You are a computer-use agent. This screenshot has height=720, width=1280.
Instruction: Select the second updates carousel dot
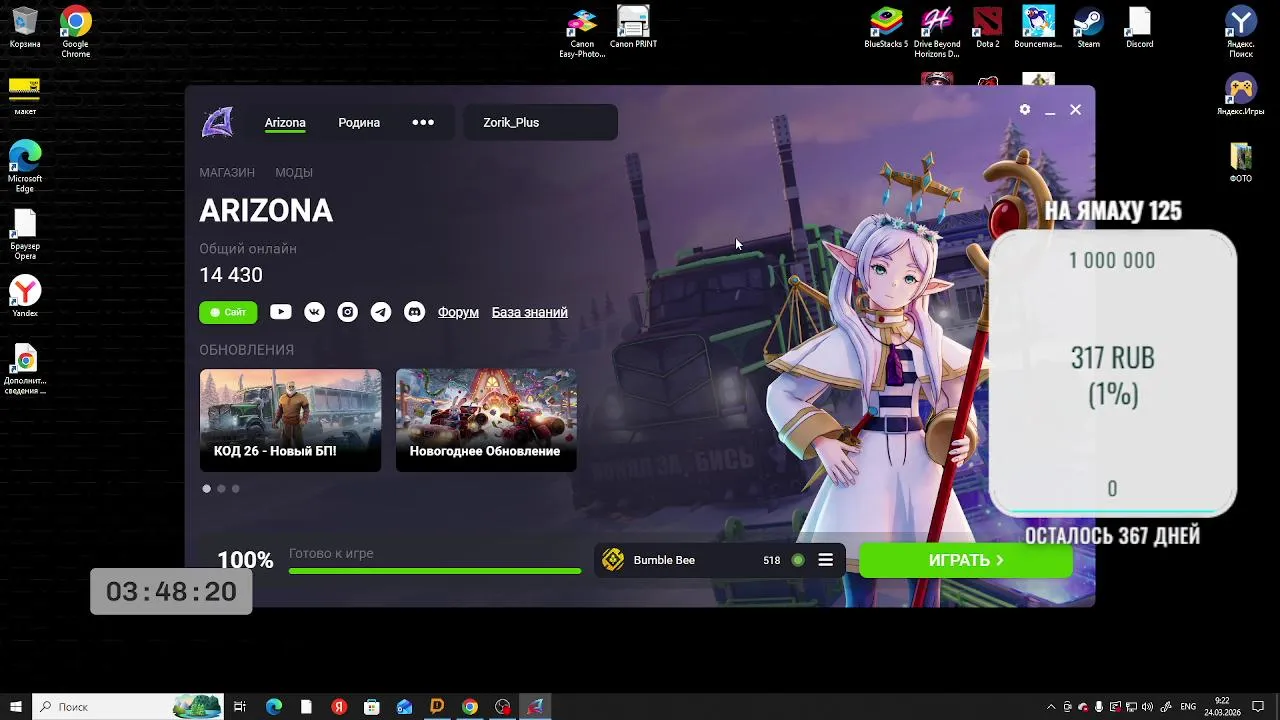tap(221, 489)
